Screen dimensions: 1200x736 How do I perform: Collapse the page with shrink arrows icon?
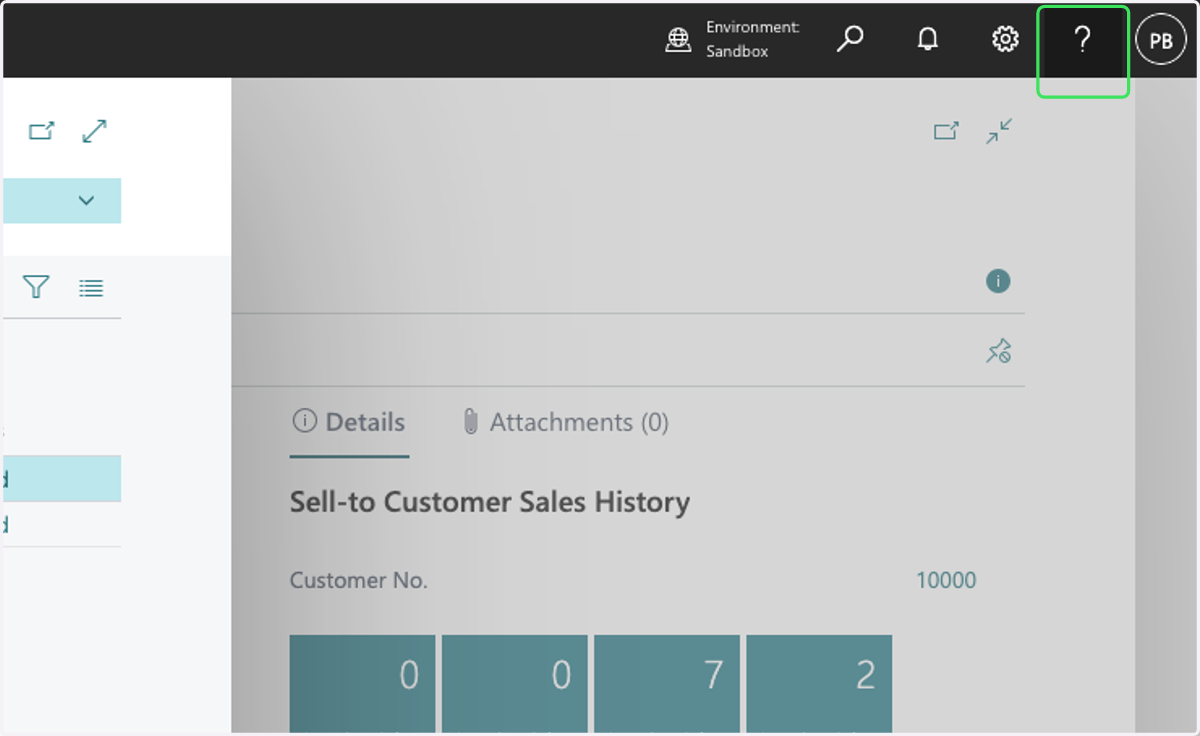(999, 131)
